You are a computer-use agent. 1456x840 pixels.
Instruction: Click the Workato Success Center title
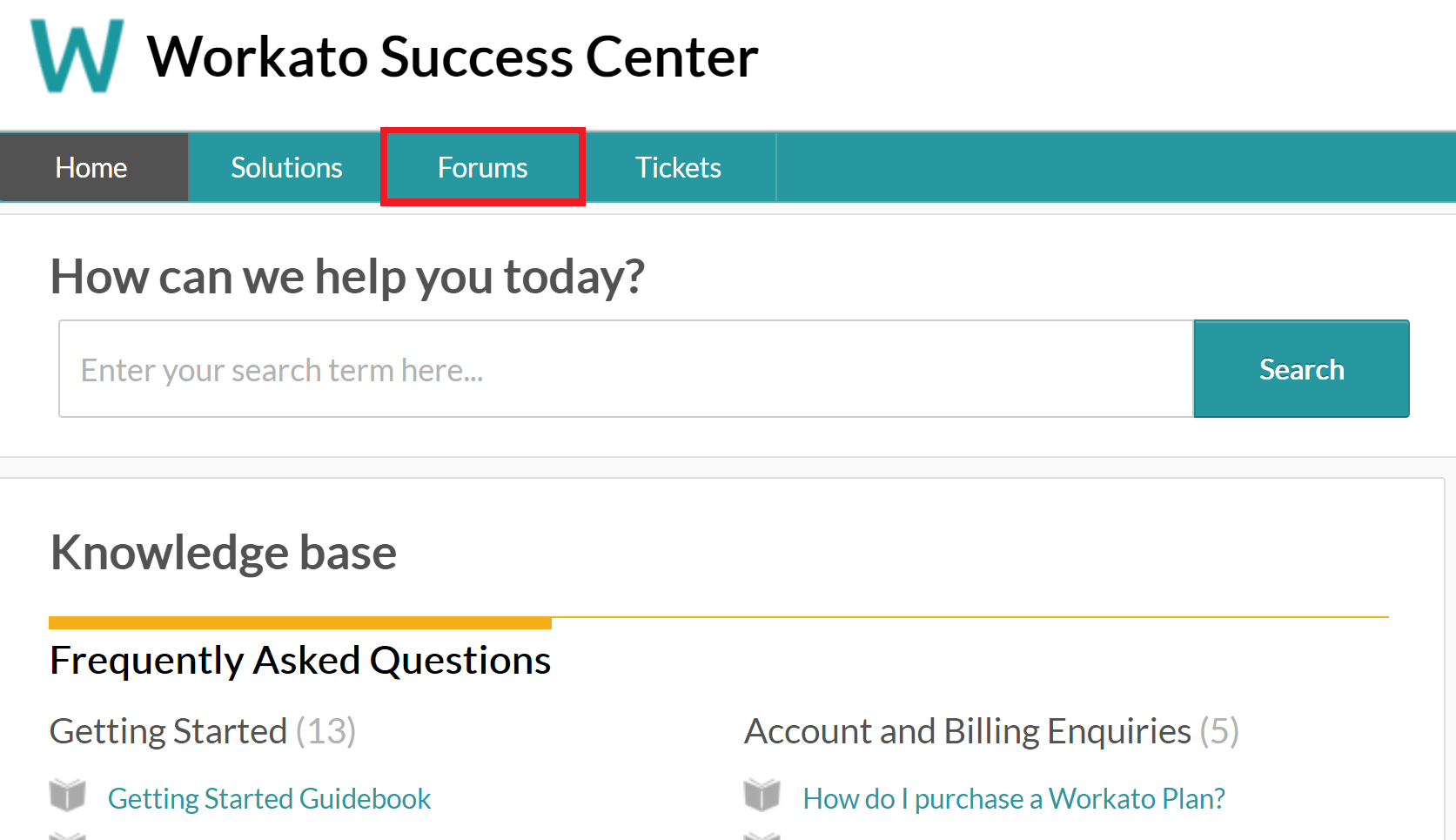(453, 57)
